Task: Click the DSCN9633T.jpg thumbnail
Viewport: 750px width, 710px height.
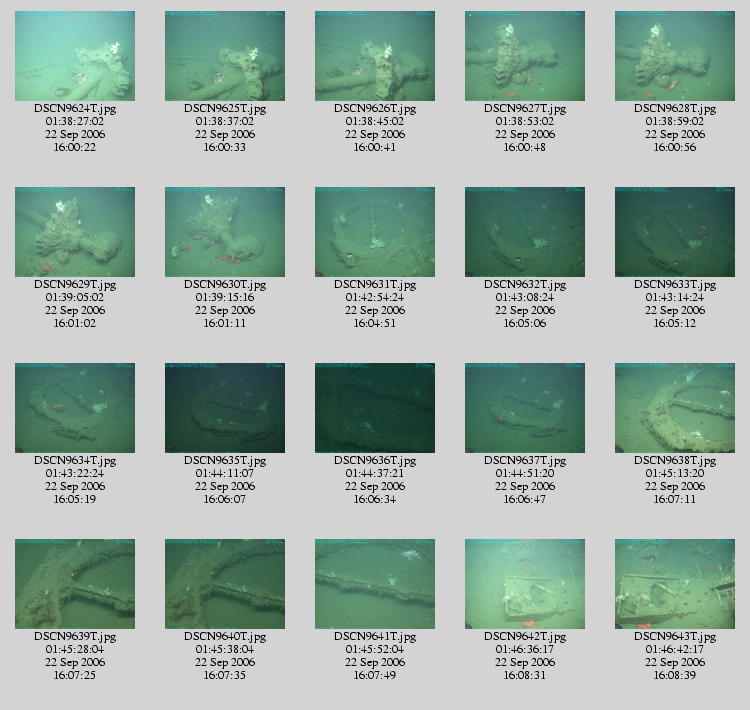Action: [x=674, y=232]
